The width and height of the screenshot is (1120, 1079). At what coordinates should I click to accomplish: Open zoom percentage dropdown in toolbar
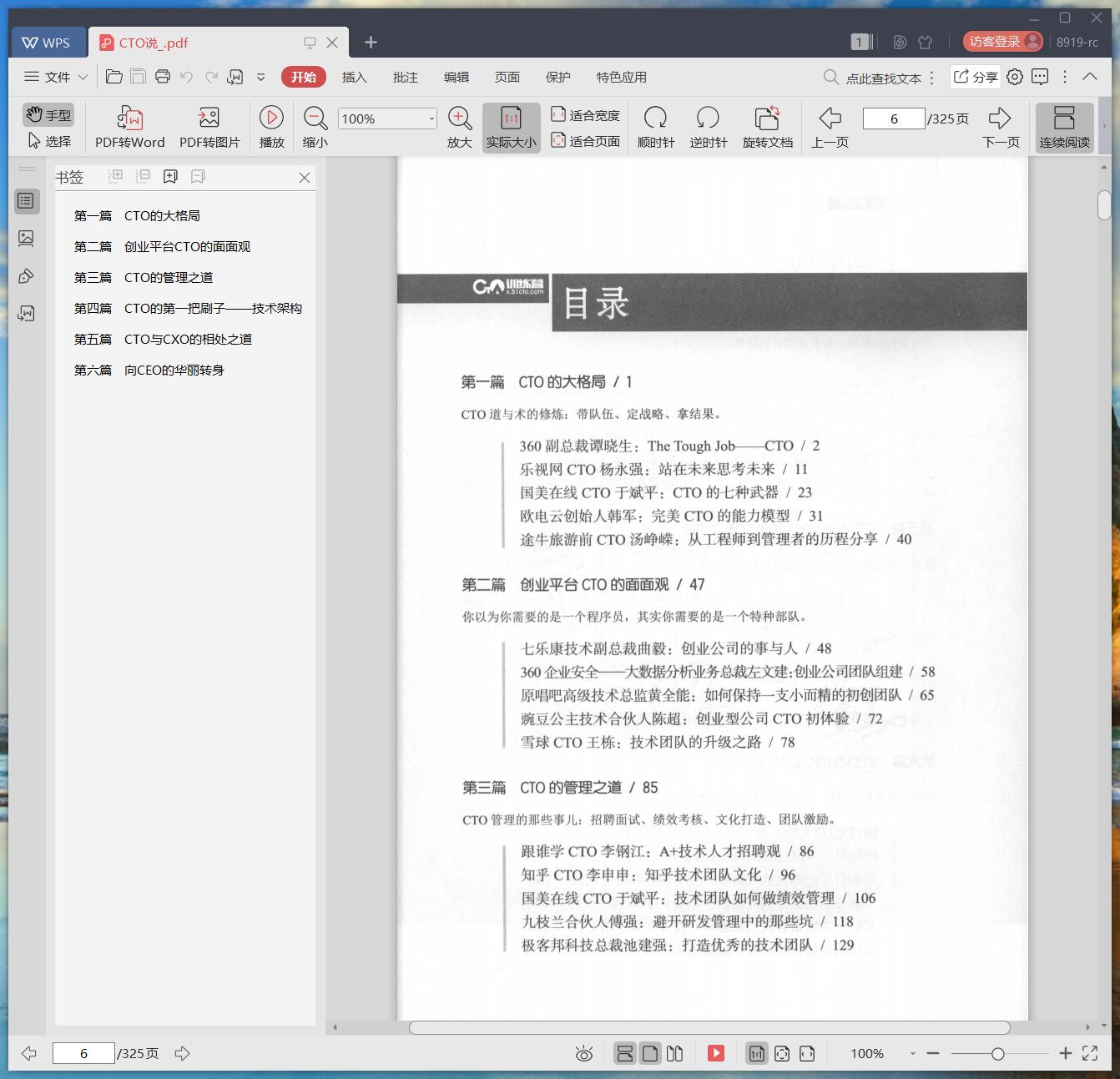click(x=431, y=118)
